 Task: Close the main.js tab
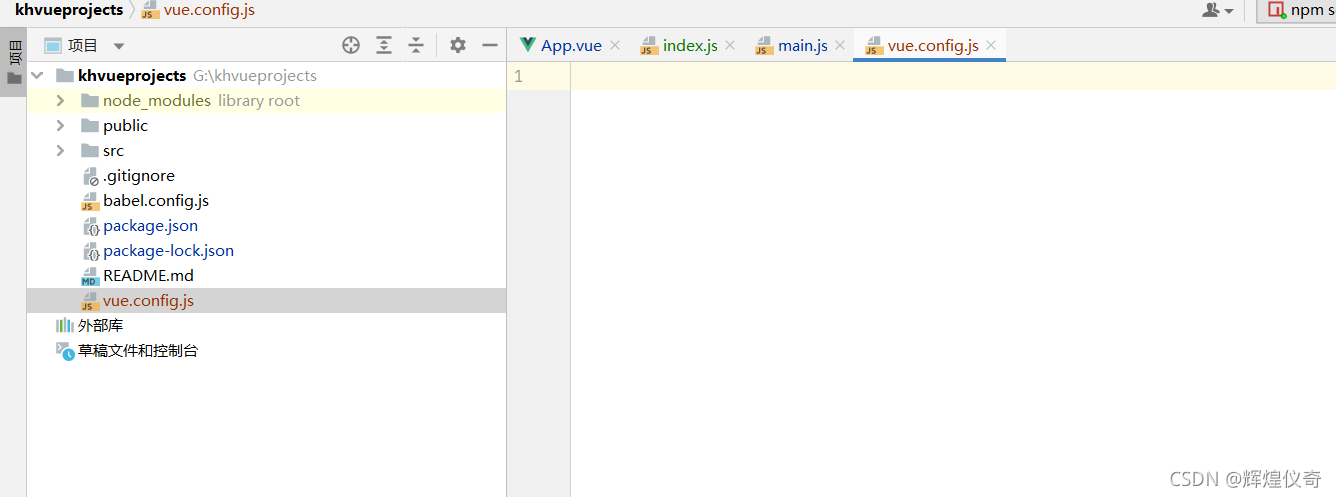pyautogui.click(x=840, y=45)
